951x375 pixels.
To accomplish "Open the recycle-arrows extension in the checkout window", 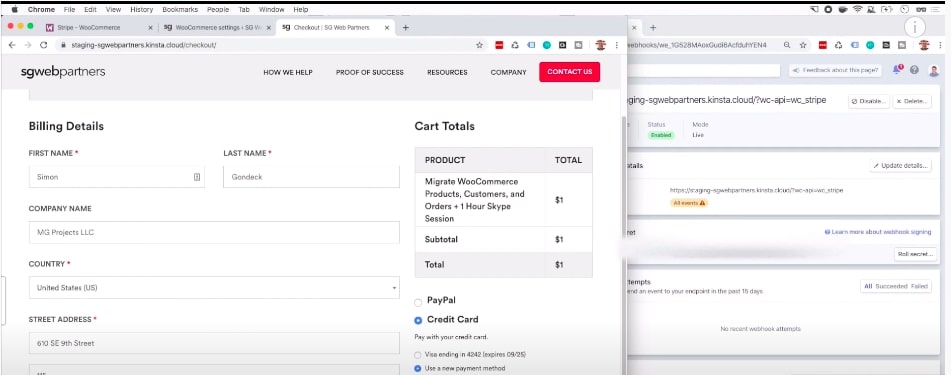I will pos(515,45).
